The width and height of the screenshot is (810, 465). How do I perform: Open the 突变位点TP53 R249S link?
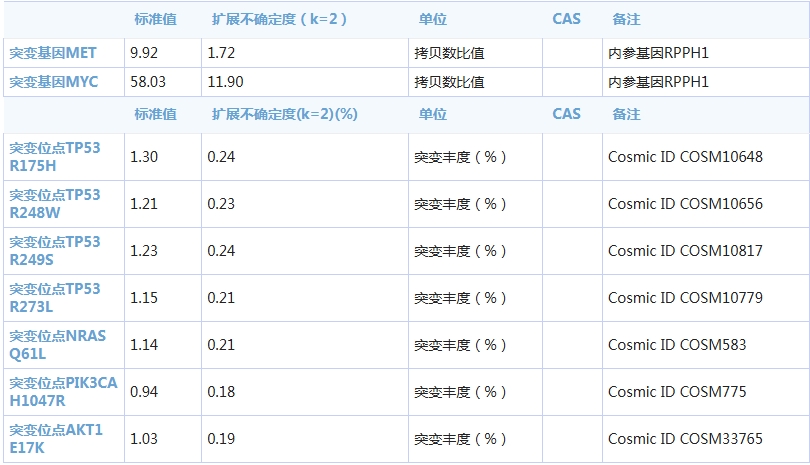tap(55, 251)
